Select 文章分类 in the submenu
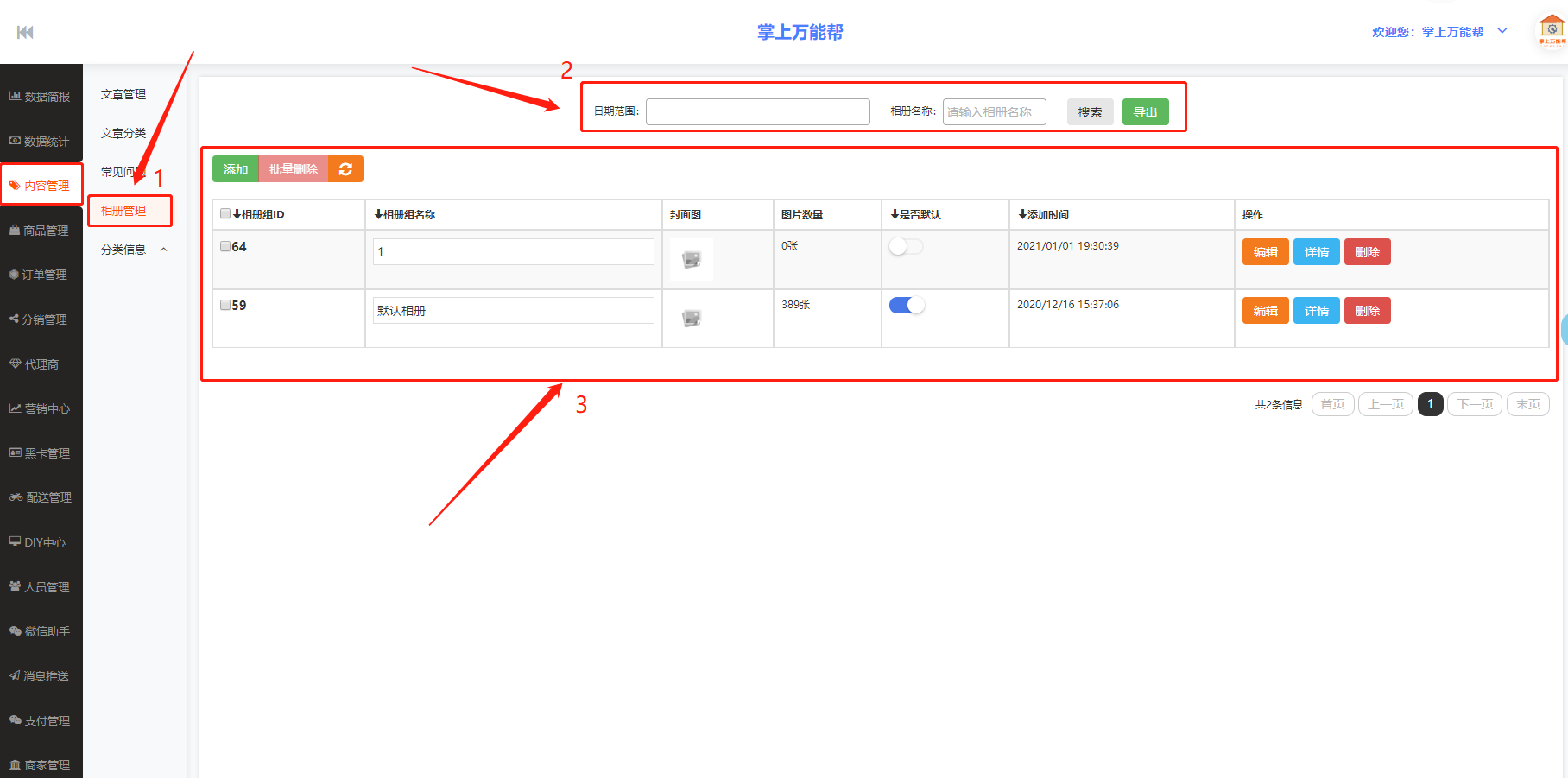Screen dimensions: 1568x778 [123, 133]
